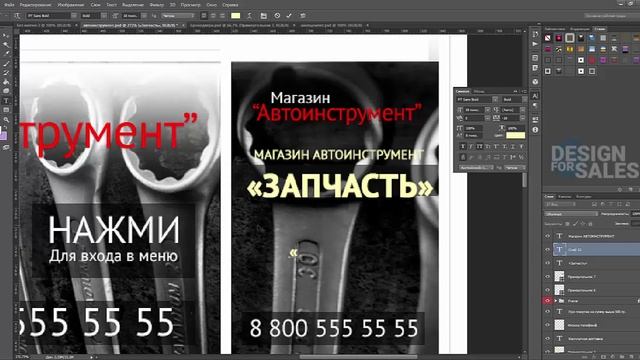Viewport: 640px width, 360px height.
Task: Select the Магазин АВТОИНСТРУМЕНТ layer name
Action: [591, 236]
